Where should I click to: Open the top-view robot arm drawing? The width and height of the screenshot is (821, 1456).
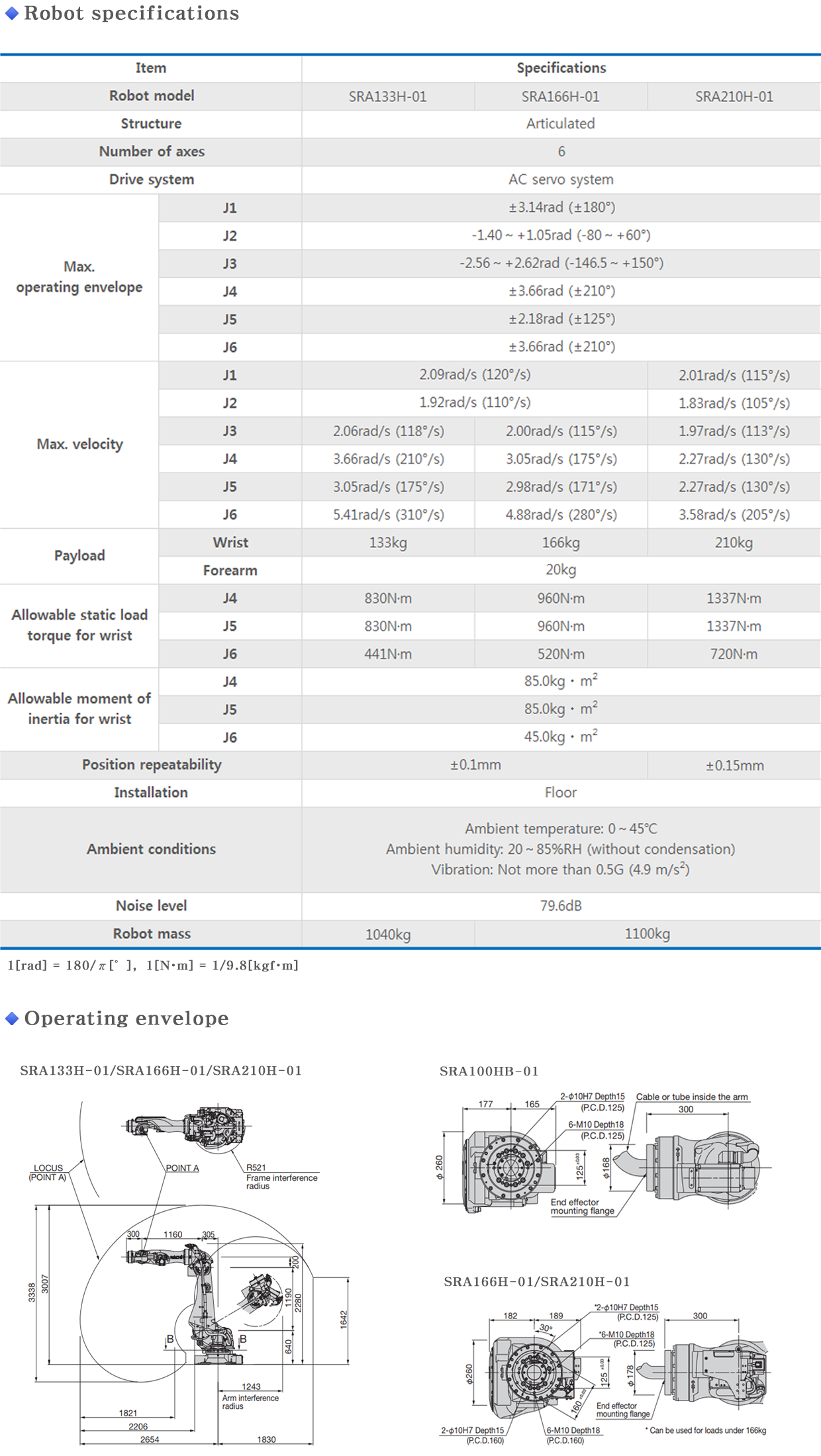coord(184,1126)
